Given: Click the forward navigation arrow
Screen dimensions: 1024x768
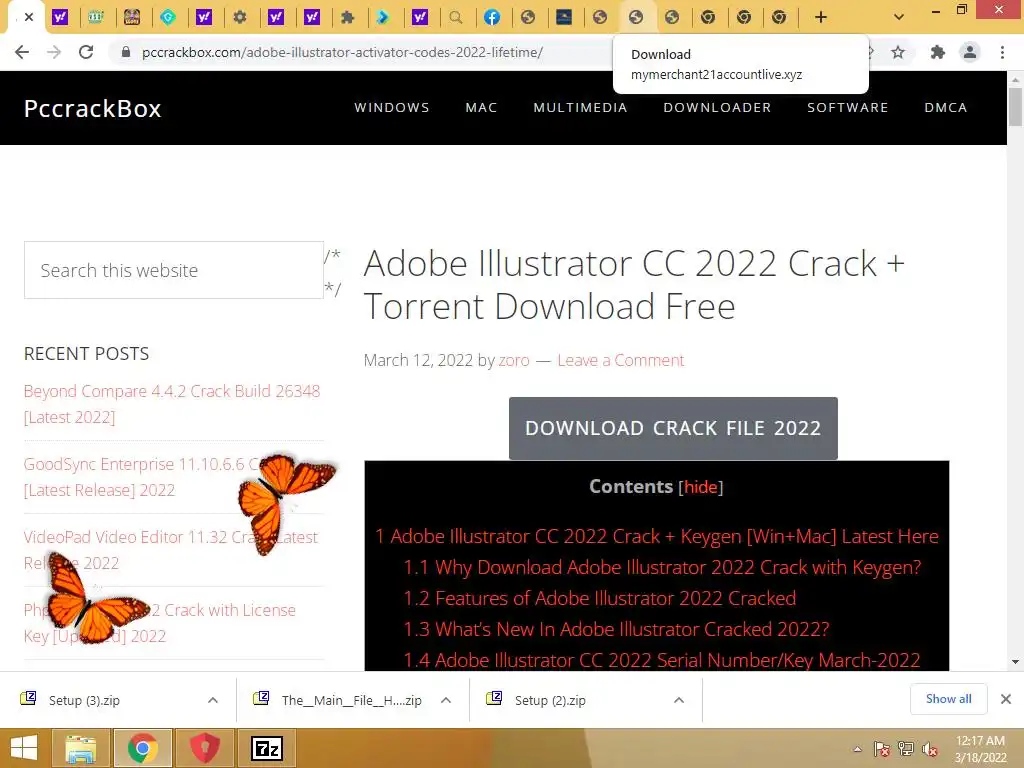Looking at the screenshot, I should [x=54, y=52].
